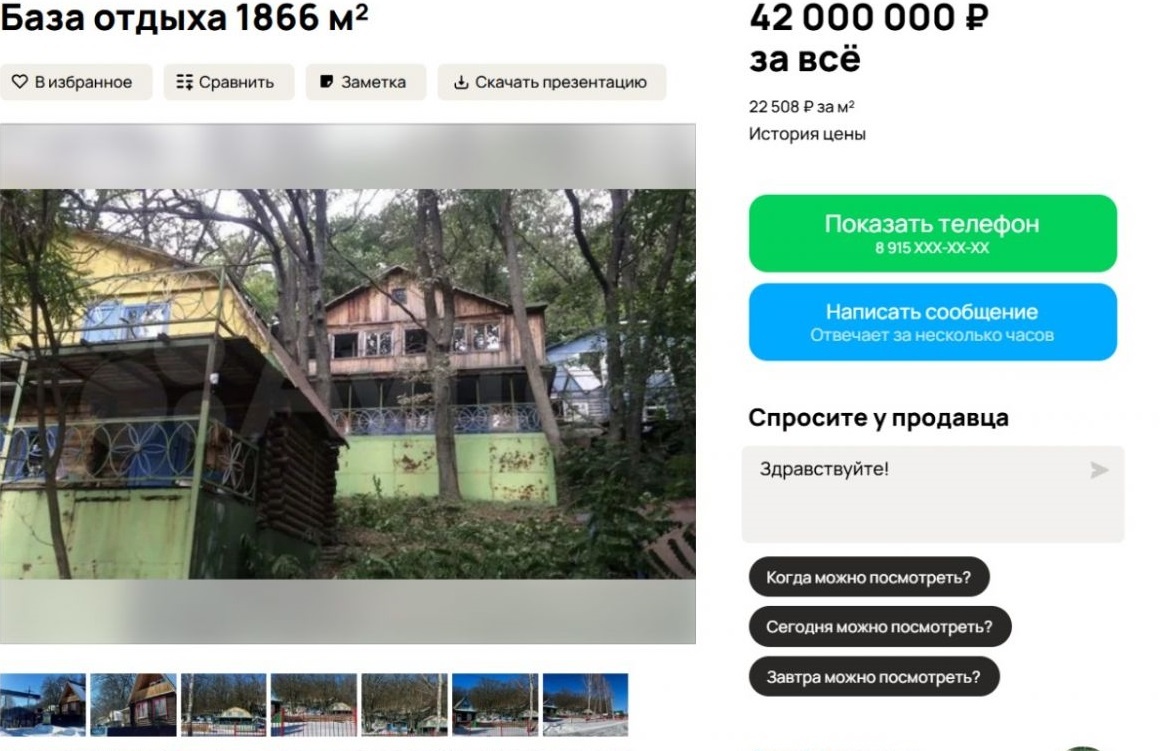Click the heart icon to add to favorites
This screenshot has height=751, width=1162.
(x=20, y=82)
